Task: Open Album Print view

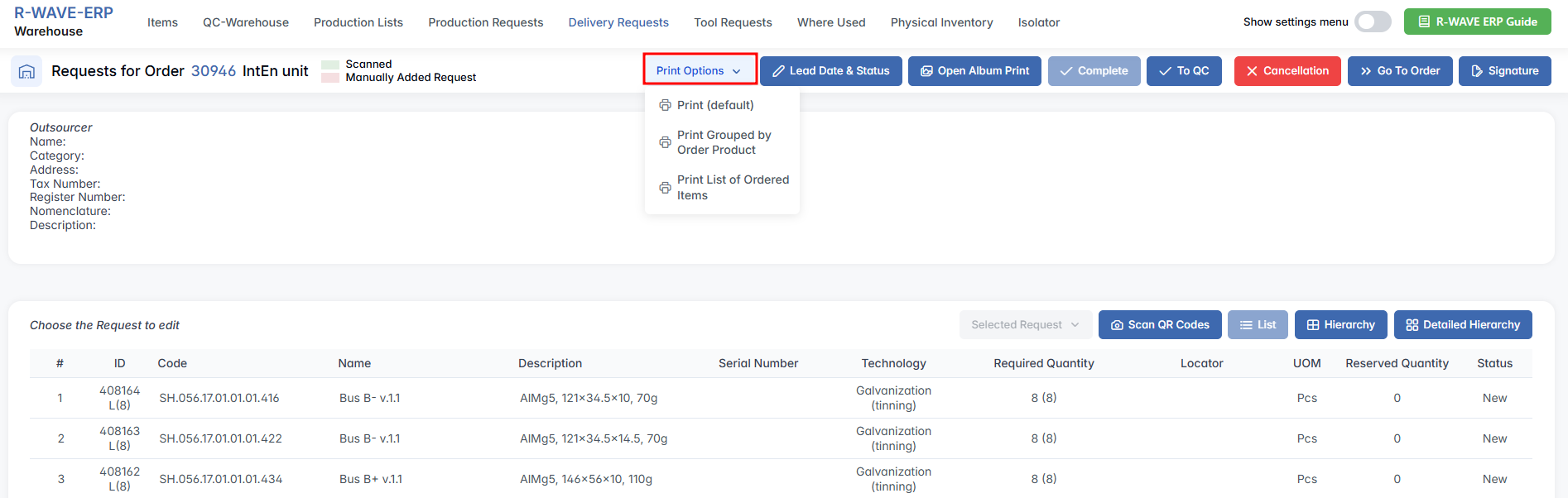Action: click(x=974, y=71)
